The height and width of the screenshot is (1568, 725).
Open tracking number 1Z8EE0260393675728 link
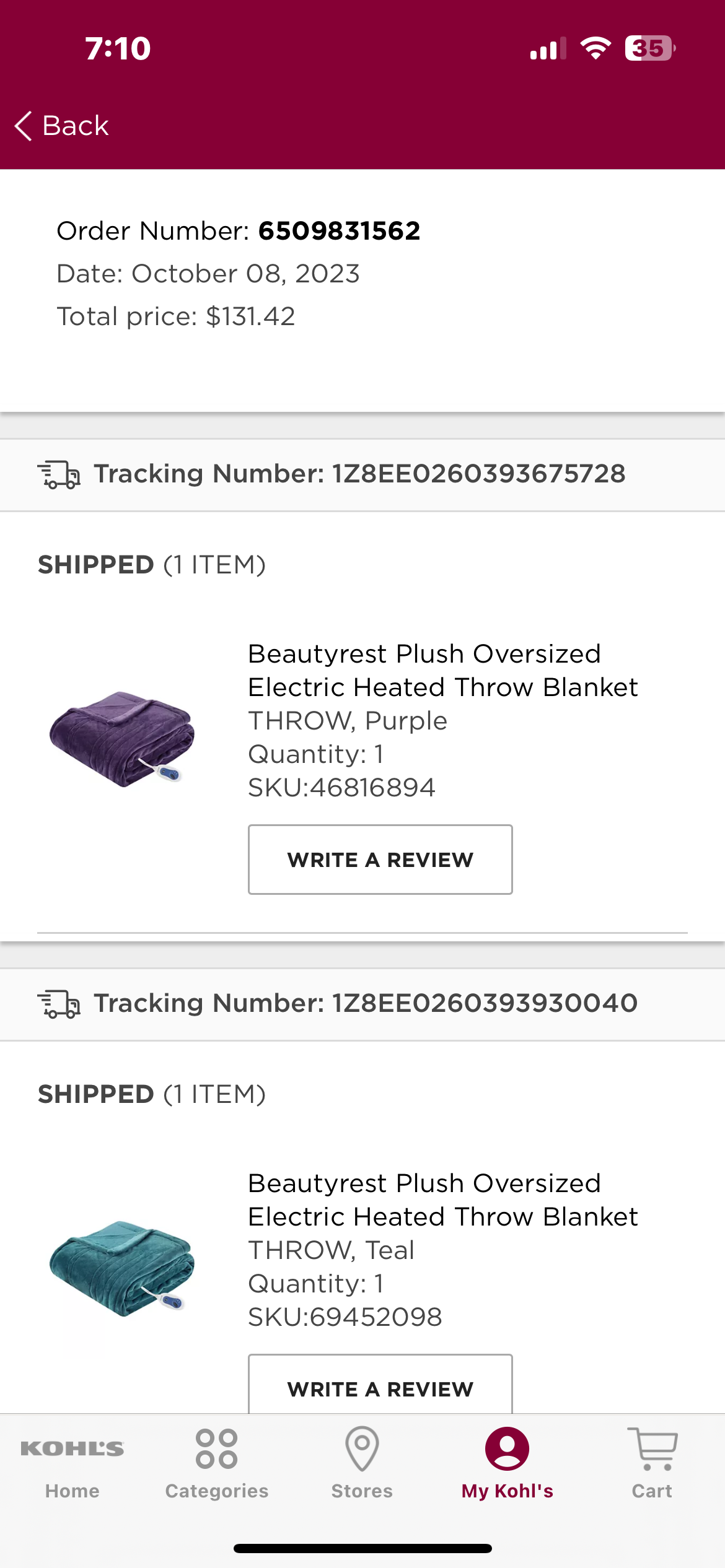click(359, 474)
